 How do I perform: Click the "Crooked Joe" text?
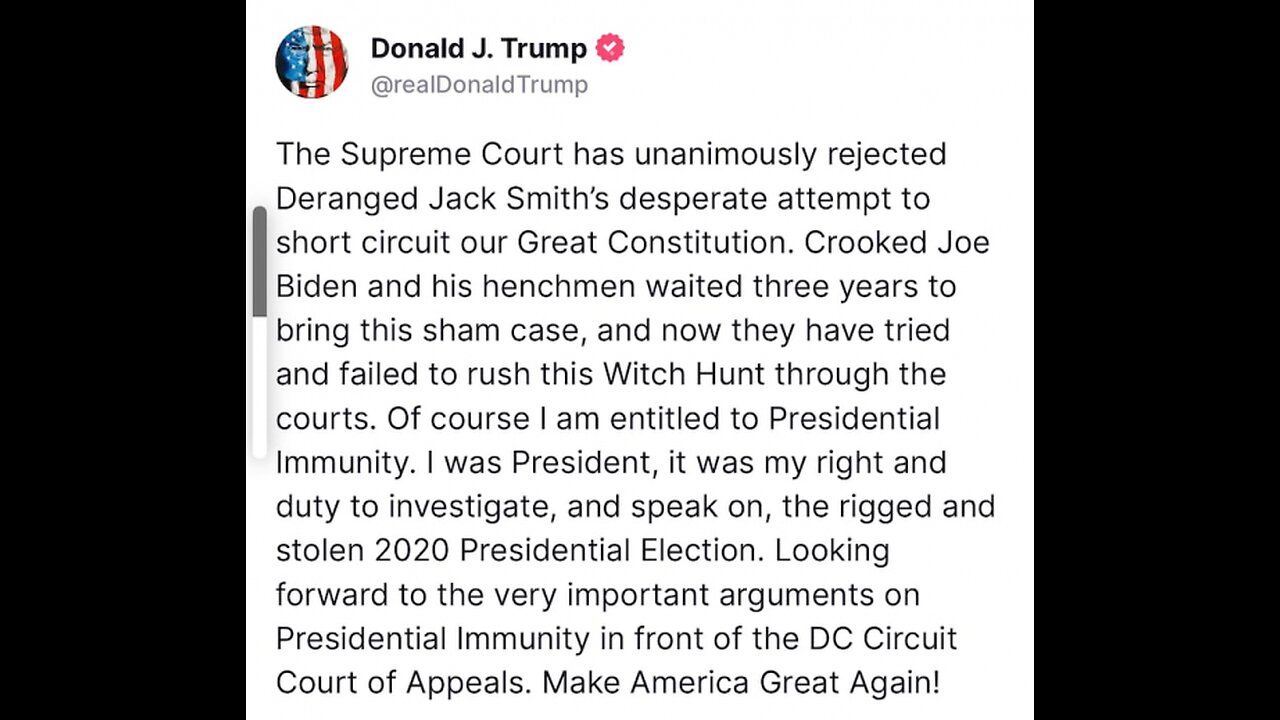[x=897, y=242]
